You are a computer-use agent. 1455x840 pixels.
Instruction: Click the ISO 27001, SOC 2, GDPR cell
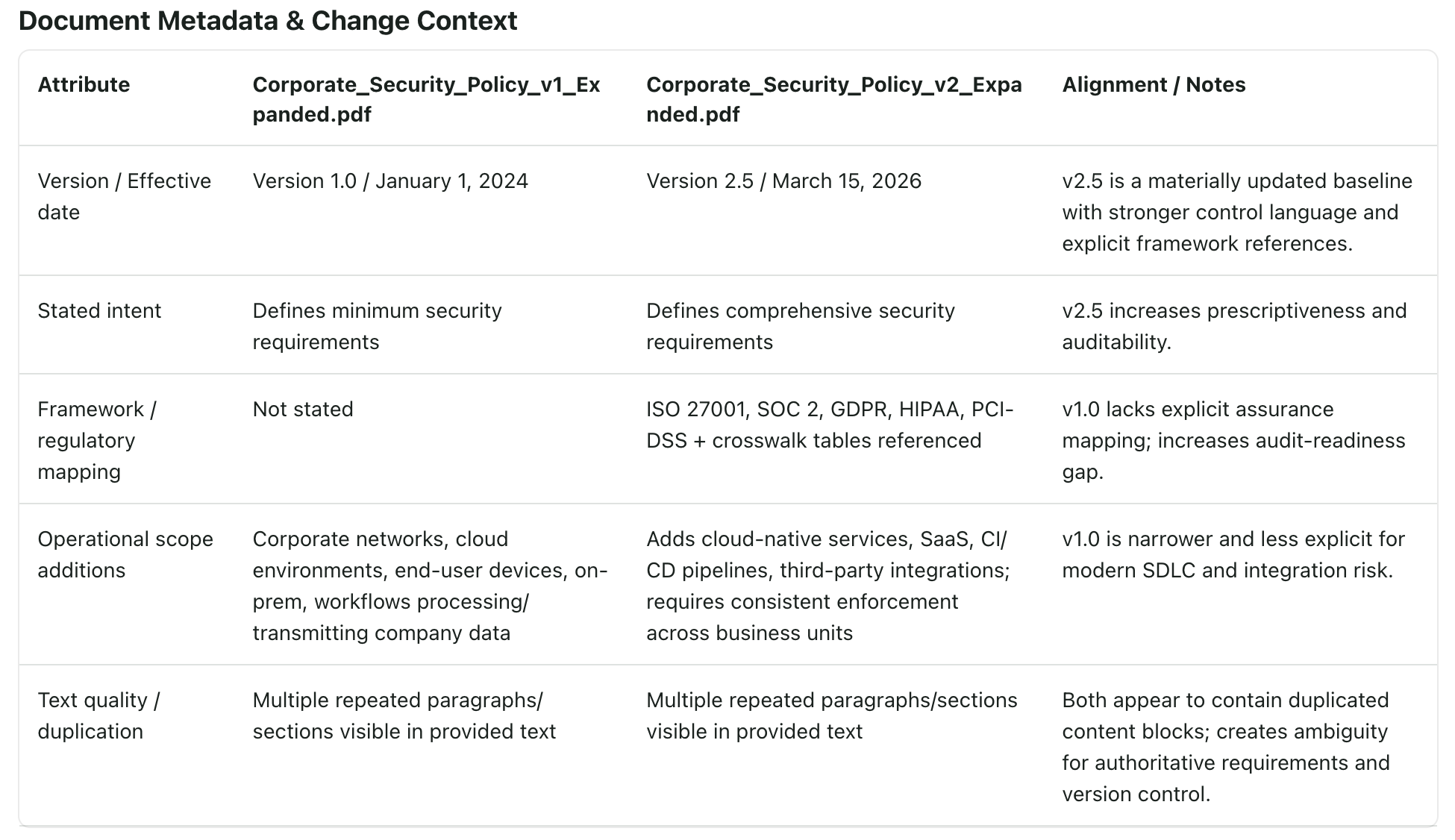[x=830, y=424]
